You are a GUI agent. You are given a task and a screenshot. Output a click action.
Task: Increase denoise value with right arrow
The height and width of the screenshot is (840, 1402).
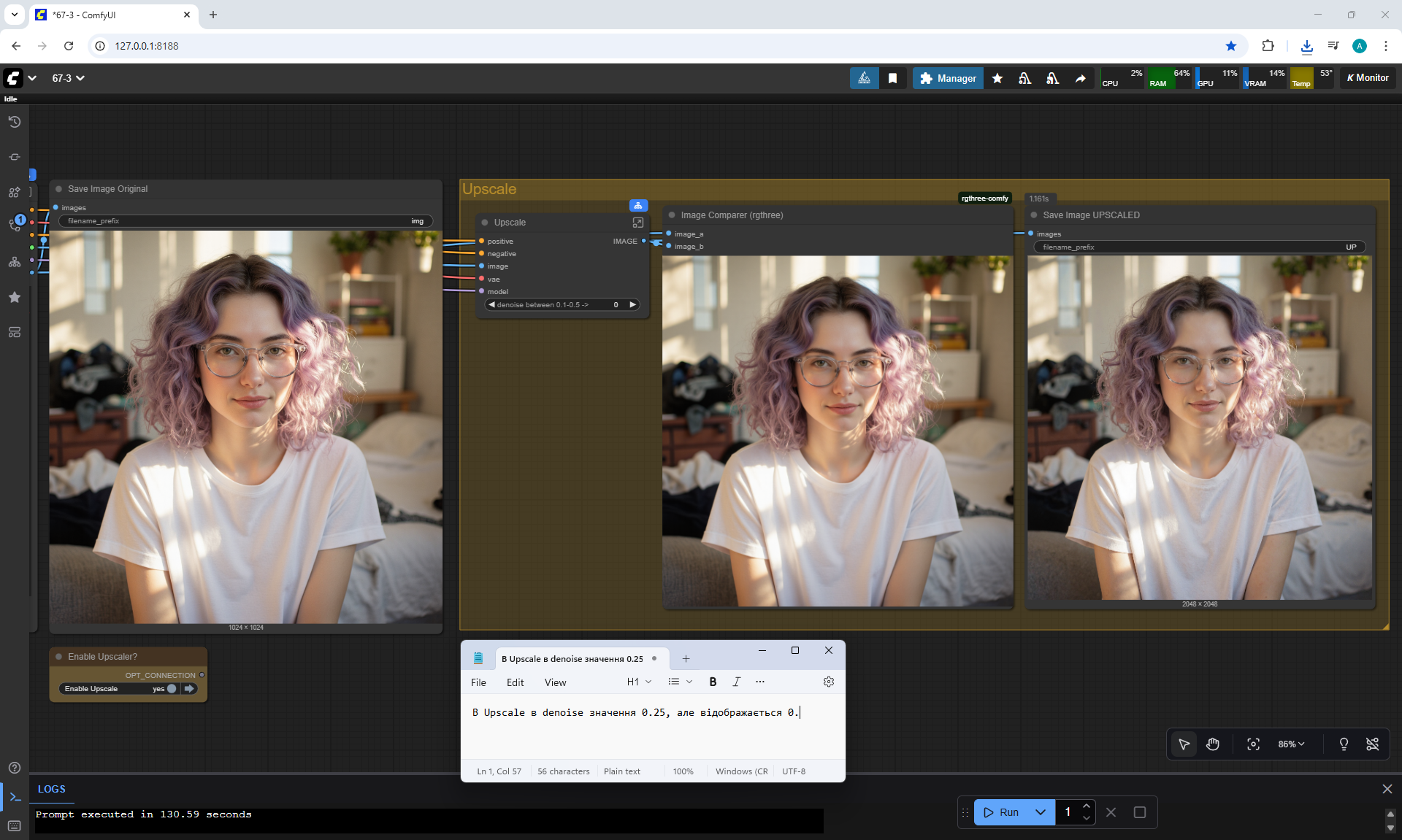pyautogui.click(x=632, y=304)
